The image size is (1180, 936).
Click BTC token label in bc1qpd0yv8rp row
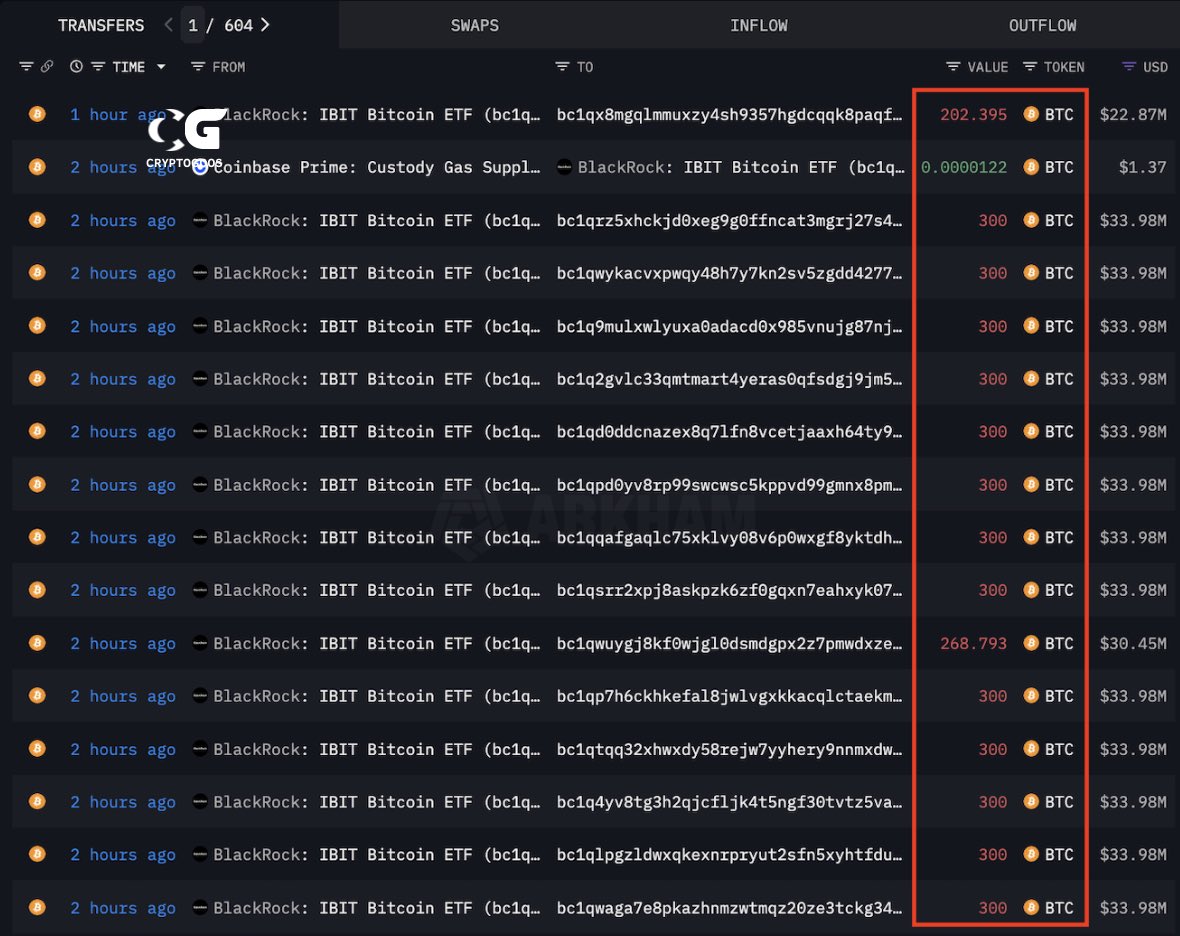click(x=1059, y=485)
